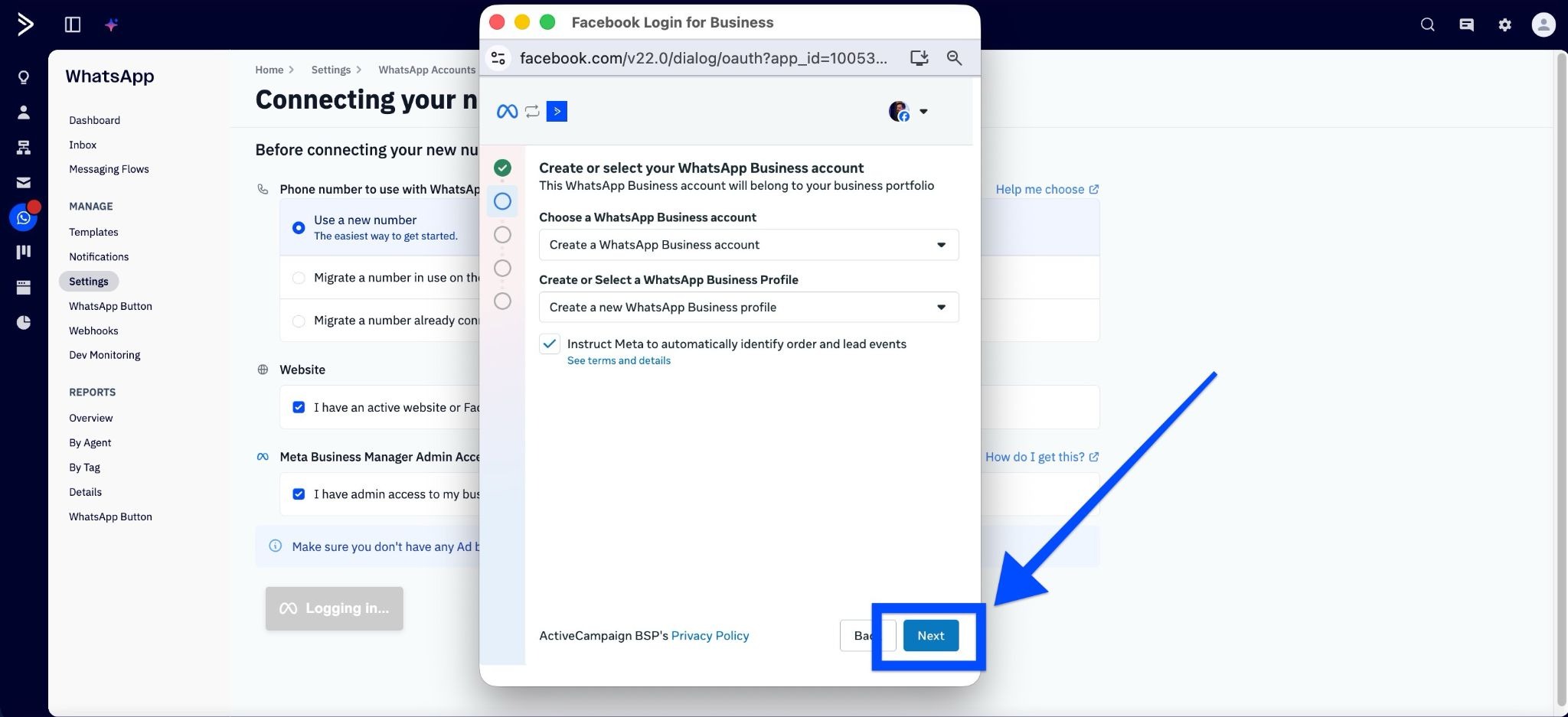The width and height of the screenshot is (1568, 717).
Task: Click the search magnifier in top bar
Action: (1427, 24)
